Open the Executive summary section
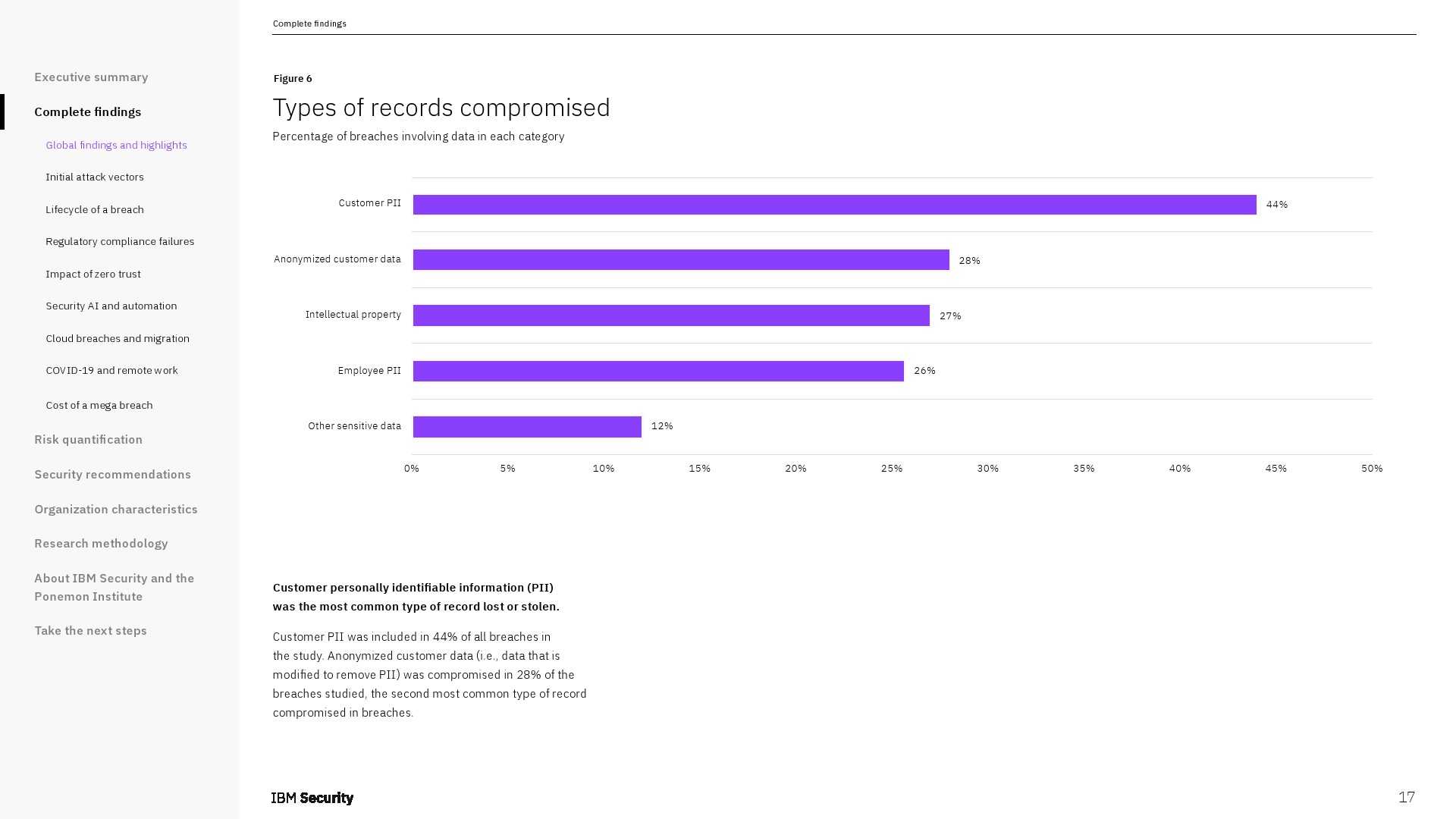 [x=91, y=77]
